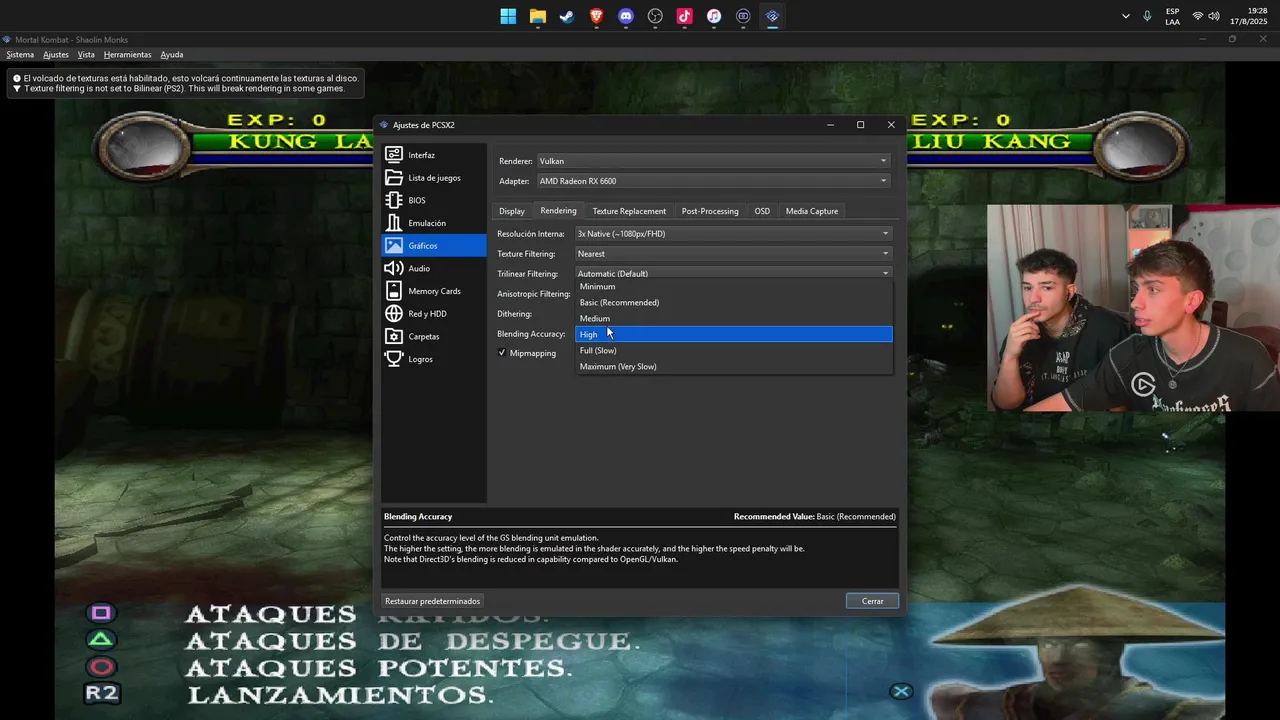Open TikTok from the taskbar

pos(685,16)
